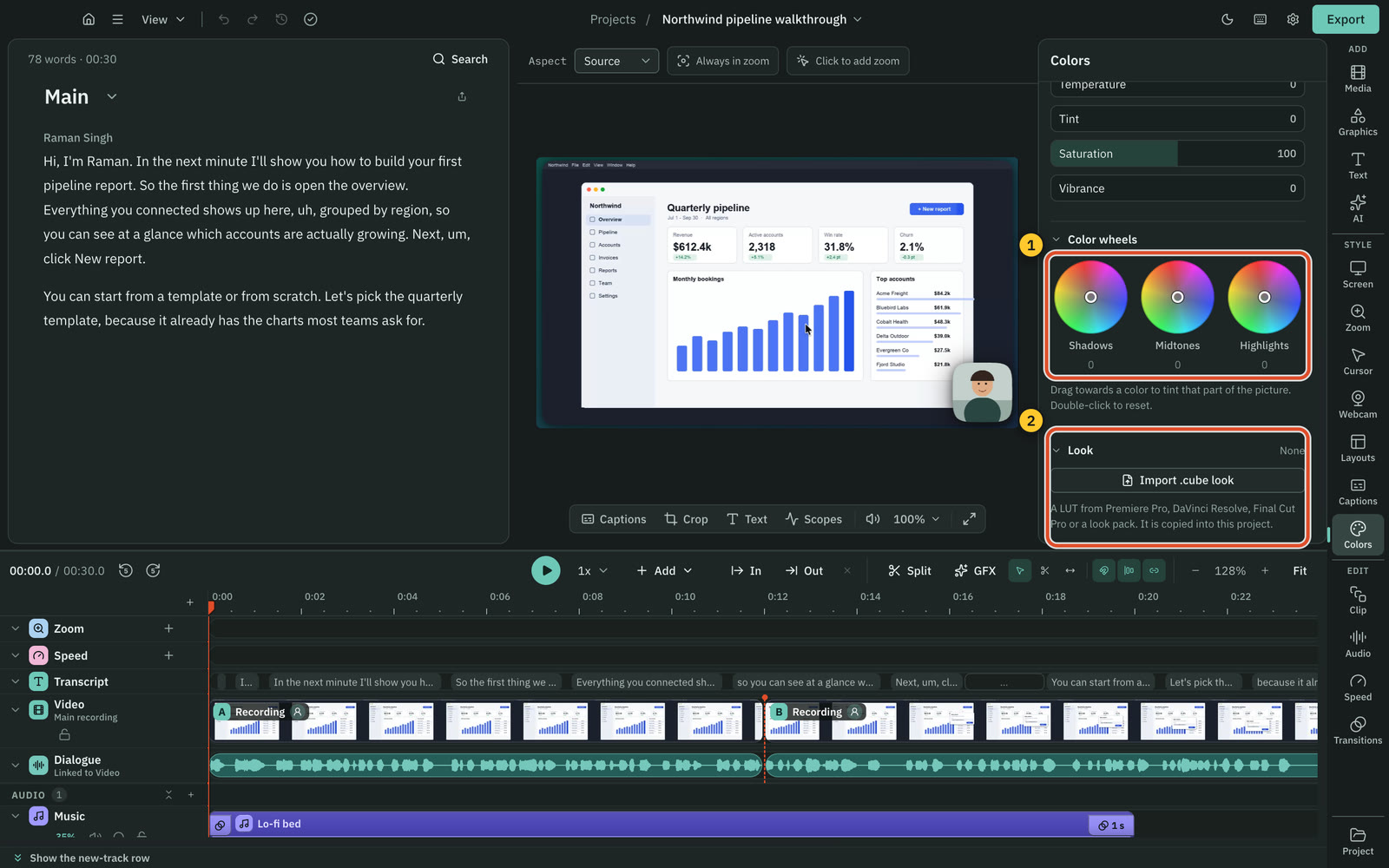The height and width of the screenshot is (868, 1389).
Task: Click the Export button
Action: click(1346, 19)
